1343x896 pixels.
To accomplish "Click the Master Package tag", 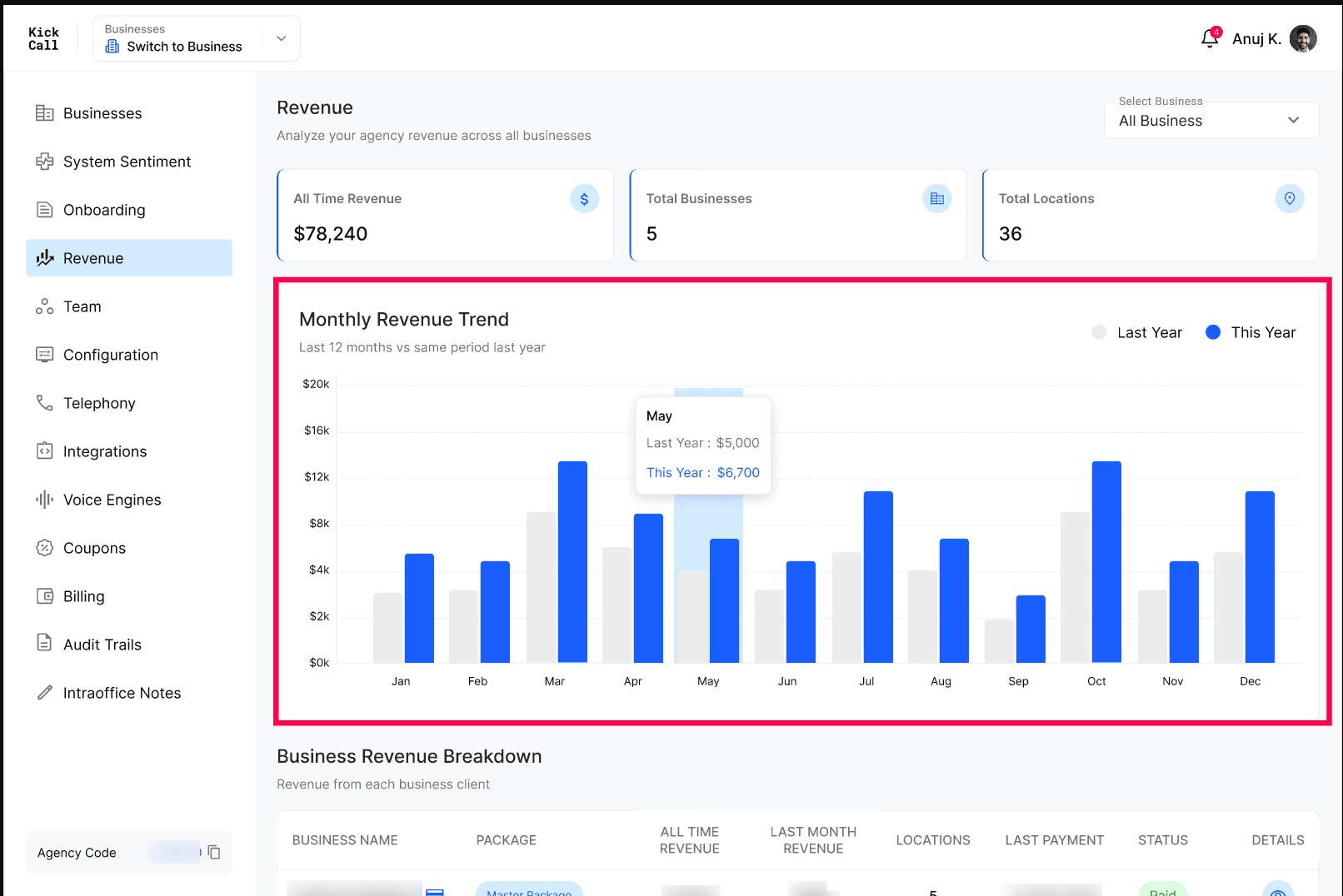I will click(x=529, y=889).
